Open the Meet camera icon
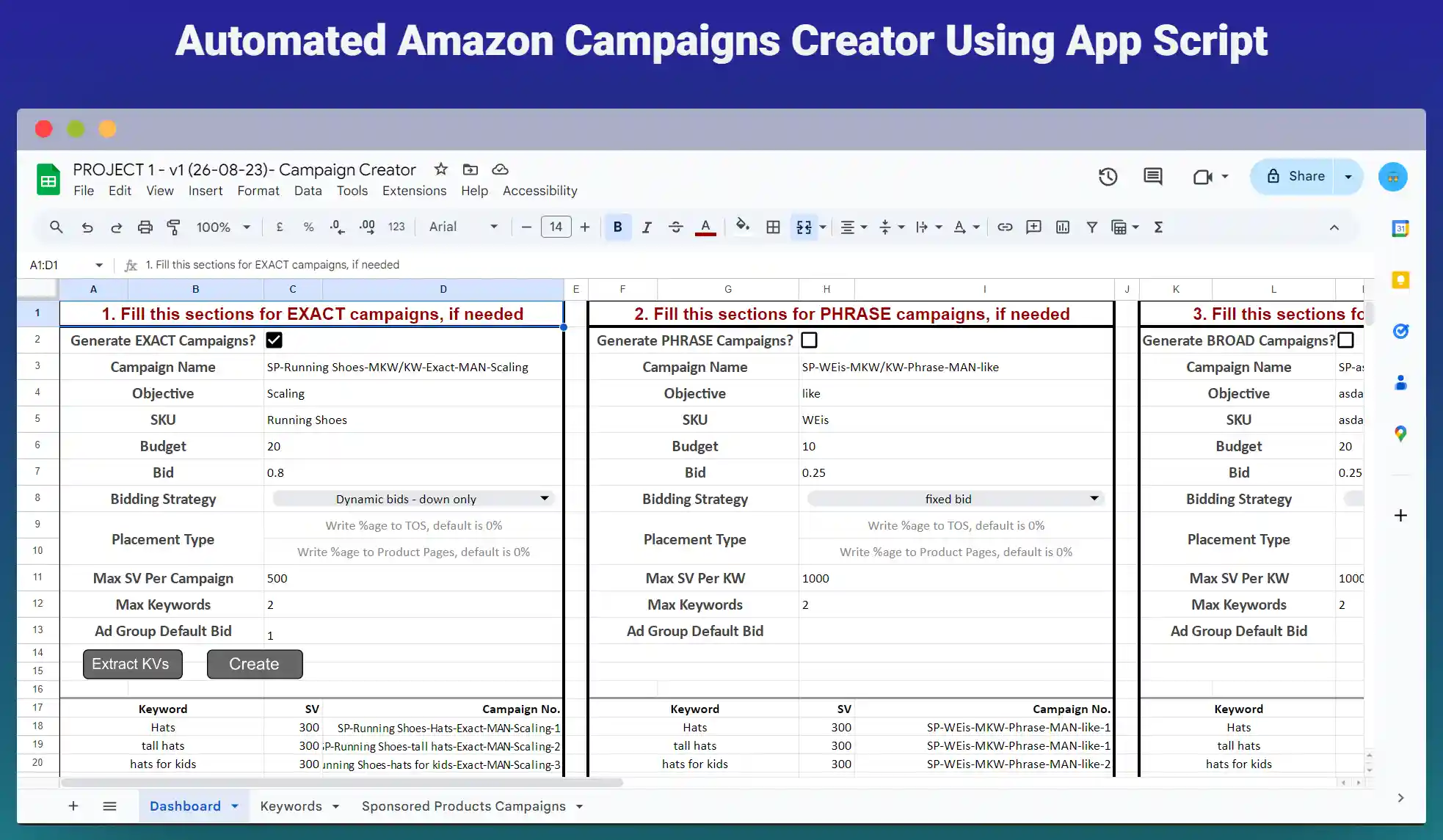This screenshot has width=1443, height=840. 1203,177
